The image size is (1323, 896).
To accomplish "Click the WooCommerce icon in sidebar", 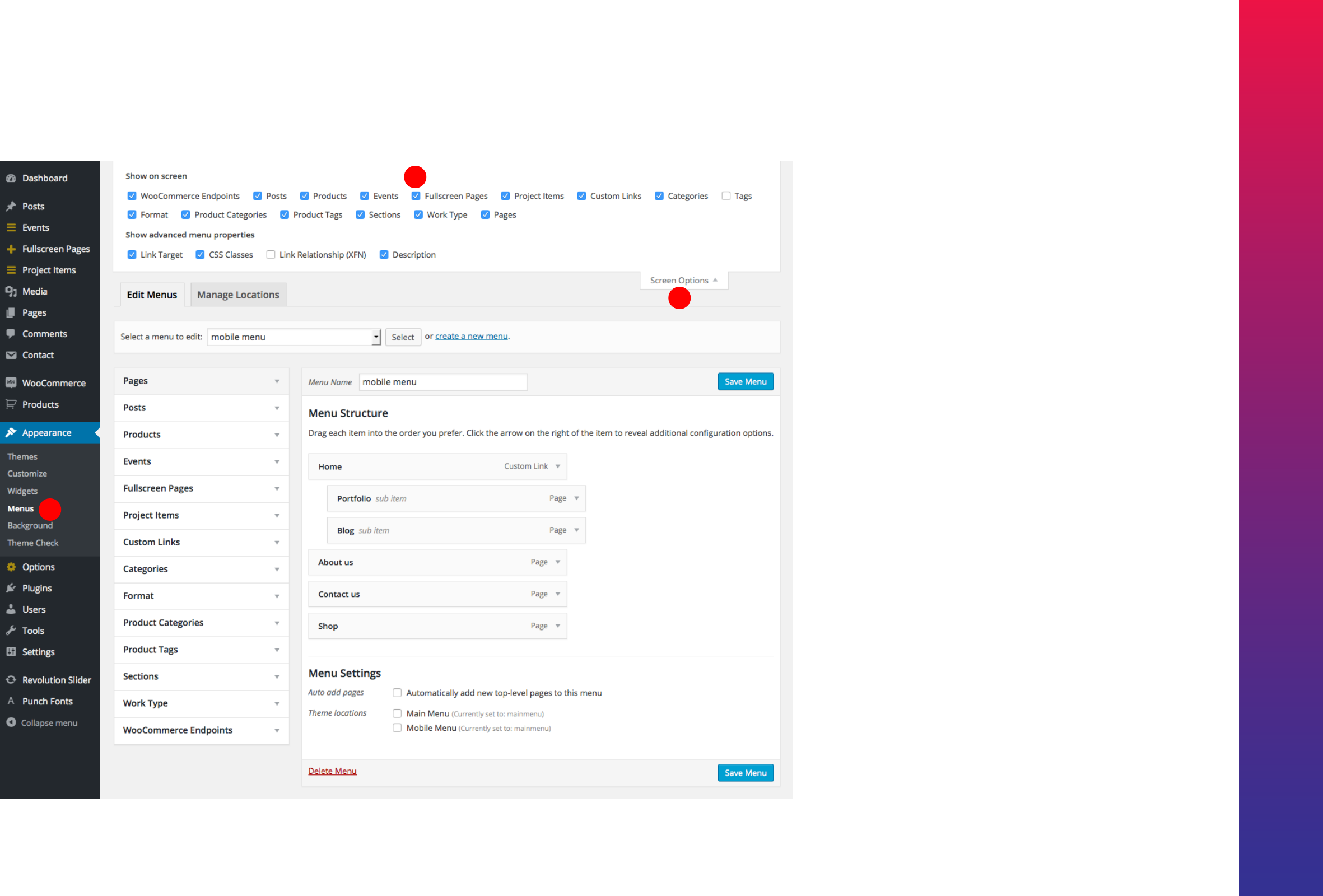I will pos(11,383).
